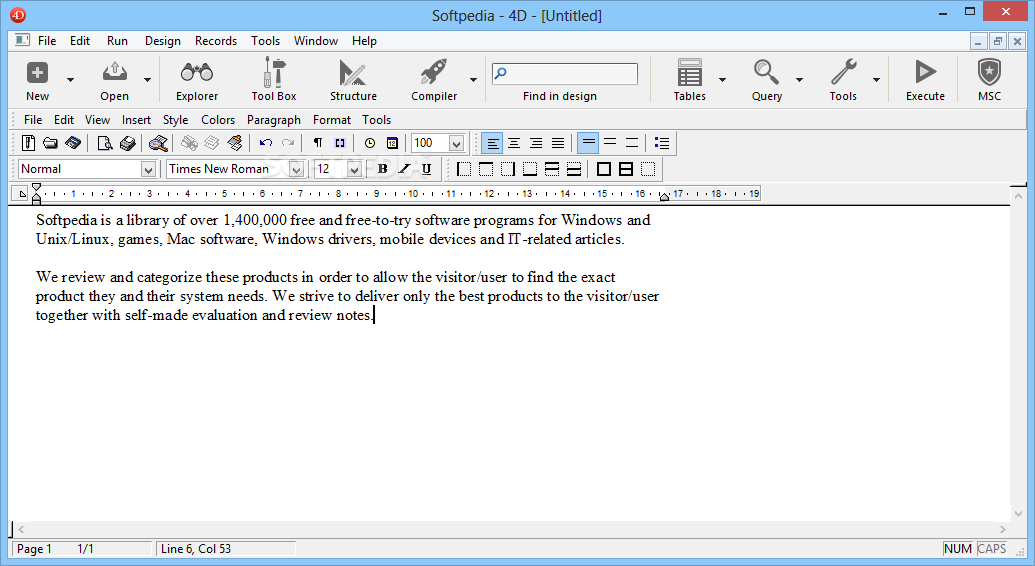This screenshot has width=1035, height=566.
Task: Open the font size 12 dropdown
Action: click(x=354, y=170)
